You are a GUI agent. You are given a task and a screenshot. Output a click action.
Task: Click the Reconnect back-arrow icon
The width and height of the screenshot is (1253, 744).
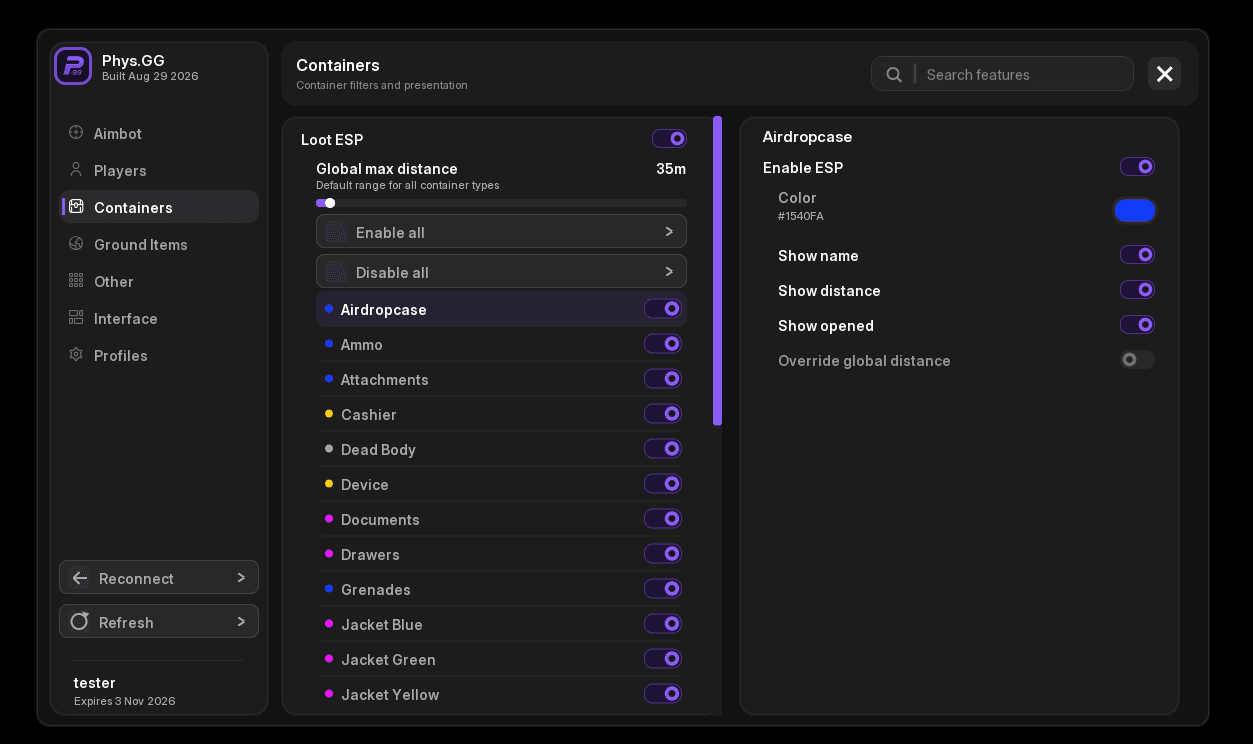(80, 578)
